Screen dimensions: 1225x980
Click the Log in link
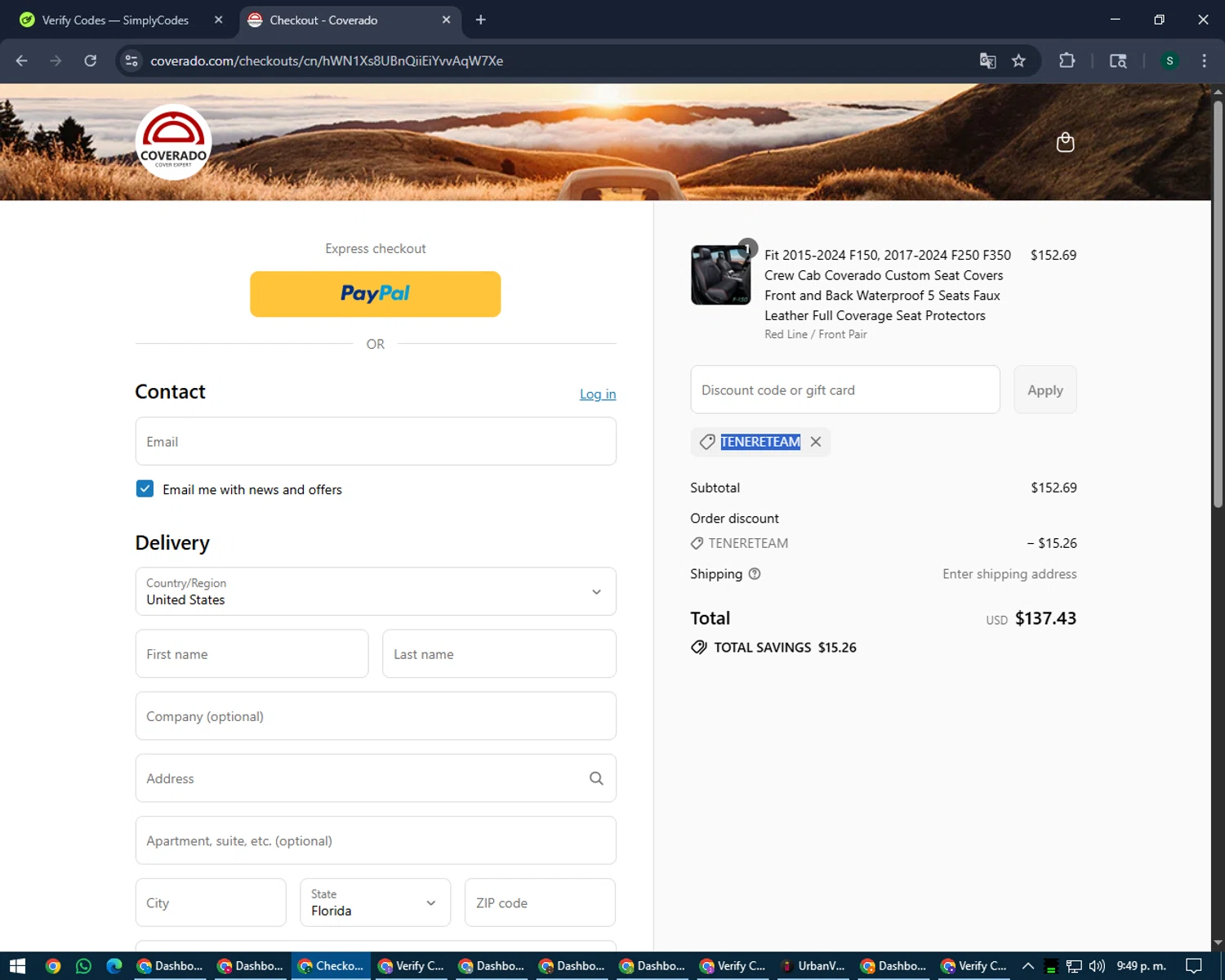(x=598, y=394)
